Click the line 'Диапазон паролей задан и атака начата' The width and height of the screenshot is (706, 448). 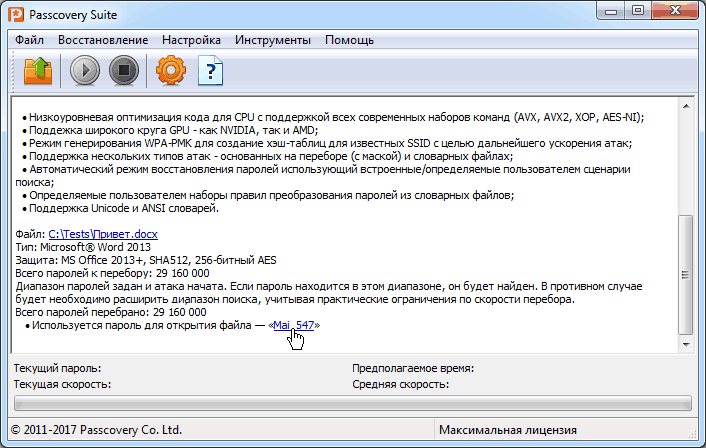click(x=329, y=293)
